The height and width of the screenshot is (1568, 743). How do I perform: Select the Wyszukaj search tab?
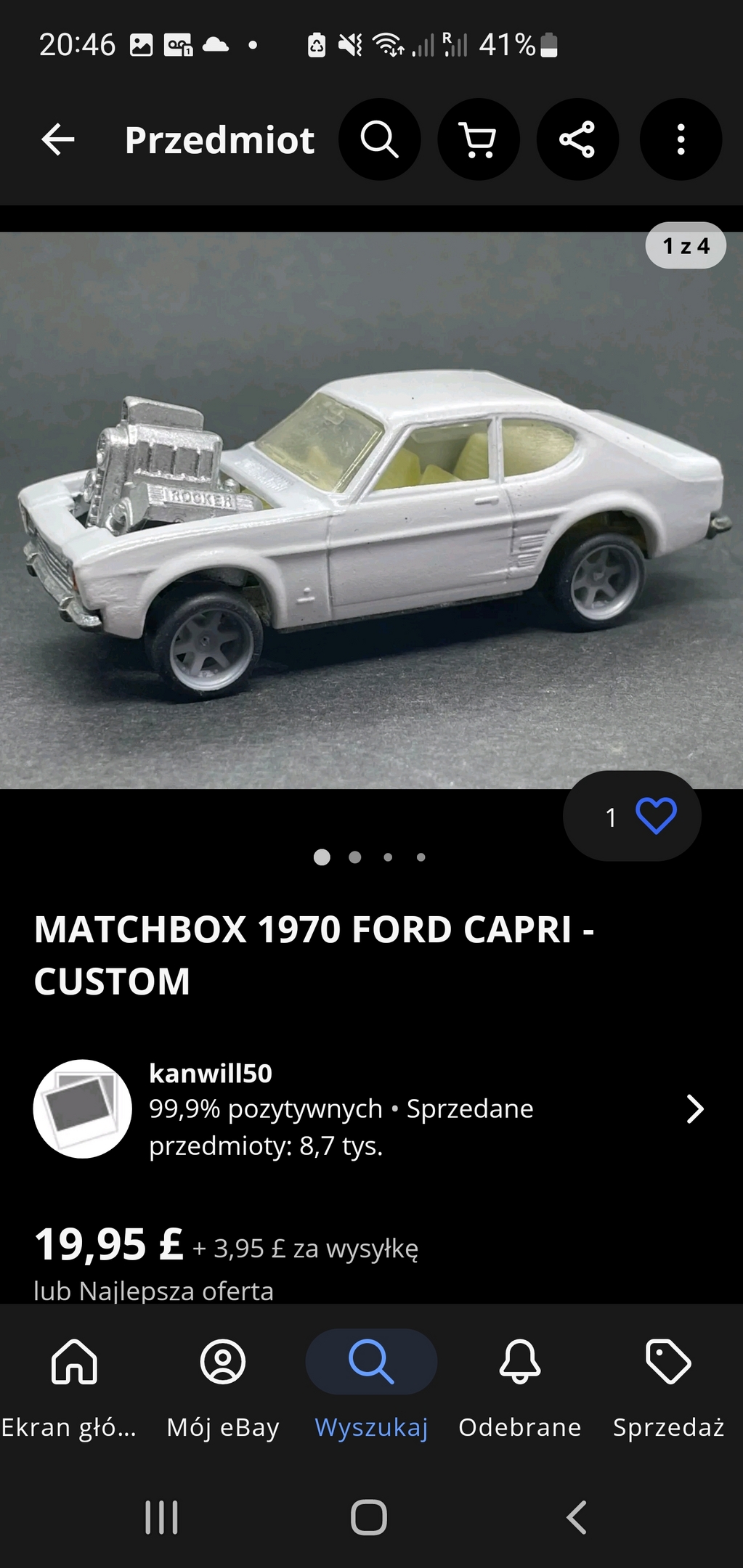[x=371, y=1387]
